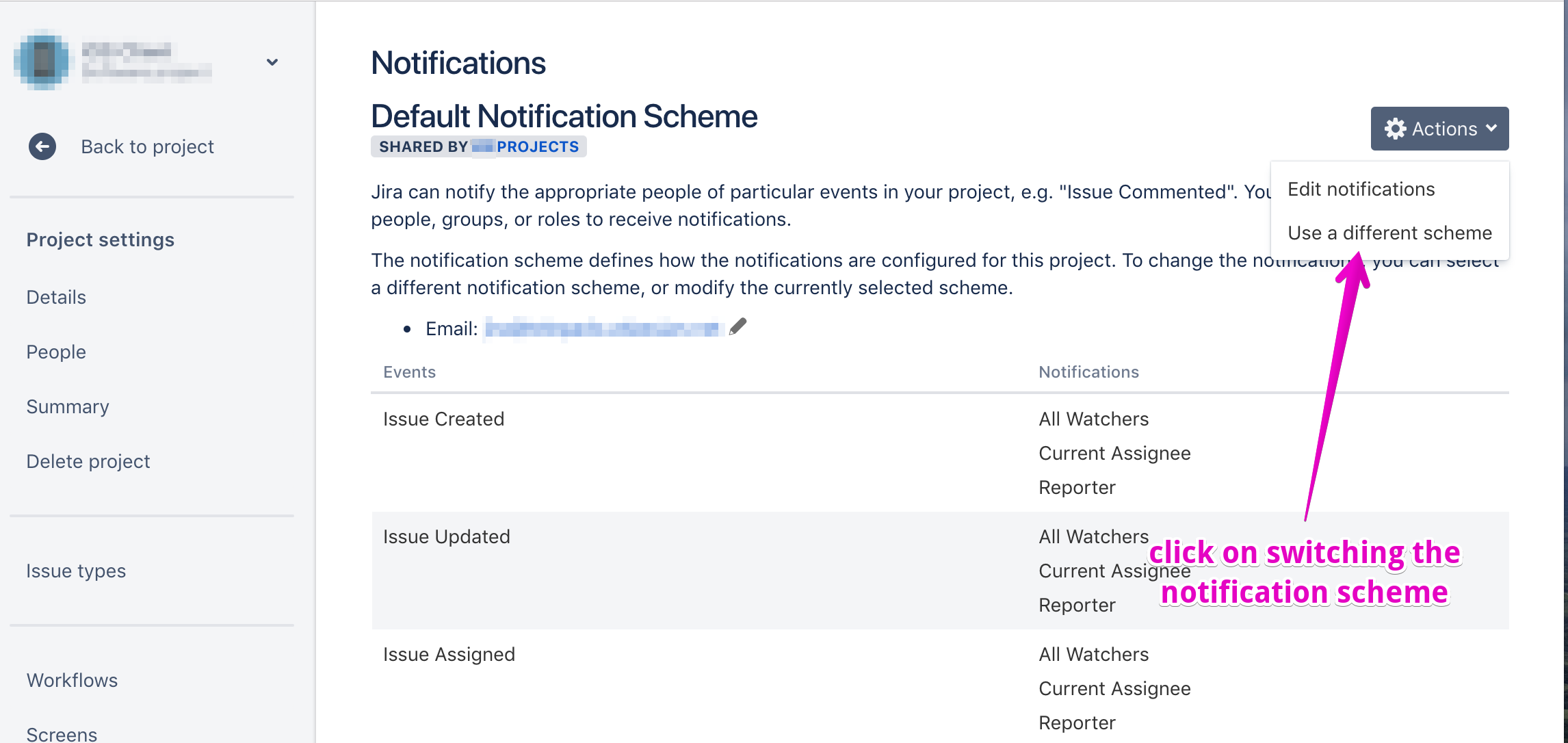This screenshot has width=1568, height=743.
Task: Click the blurred notification email address
Action: tap(603, 329)
